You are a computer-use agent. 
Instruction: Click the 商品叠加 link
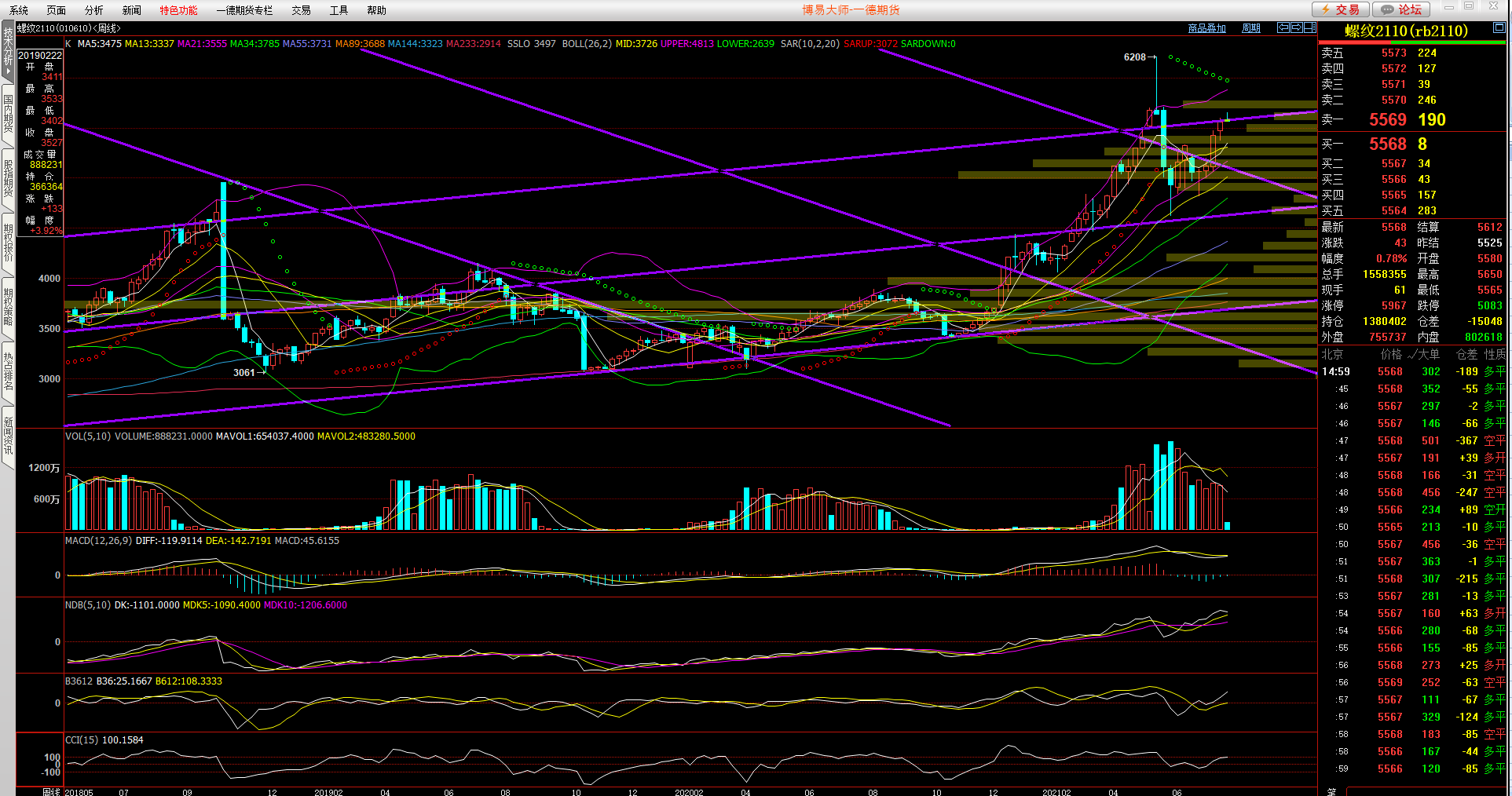1206,28
